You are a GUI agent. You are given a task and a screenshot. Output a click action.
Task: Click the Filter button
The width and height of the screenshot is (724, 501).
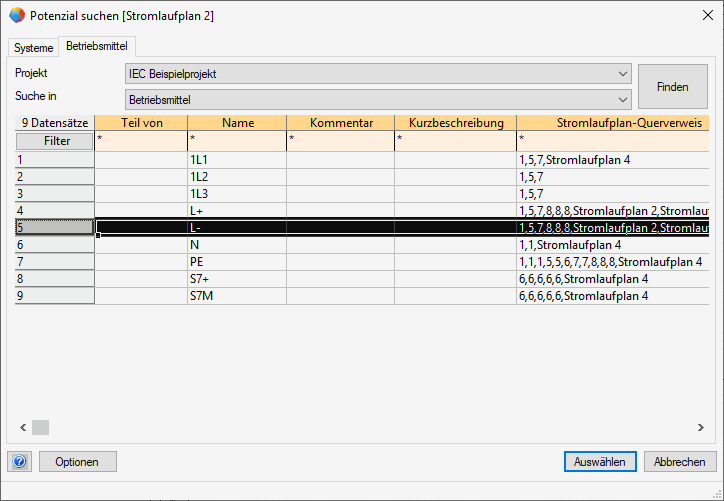pyautogui.click(x=55, y=141)
